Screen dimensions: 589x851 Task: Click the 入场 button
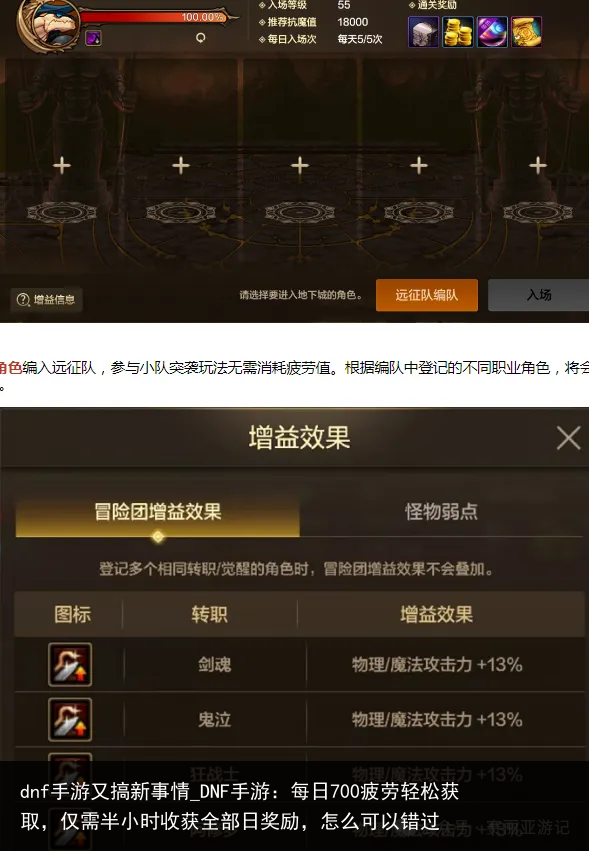539,295
